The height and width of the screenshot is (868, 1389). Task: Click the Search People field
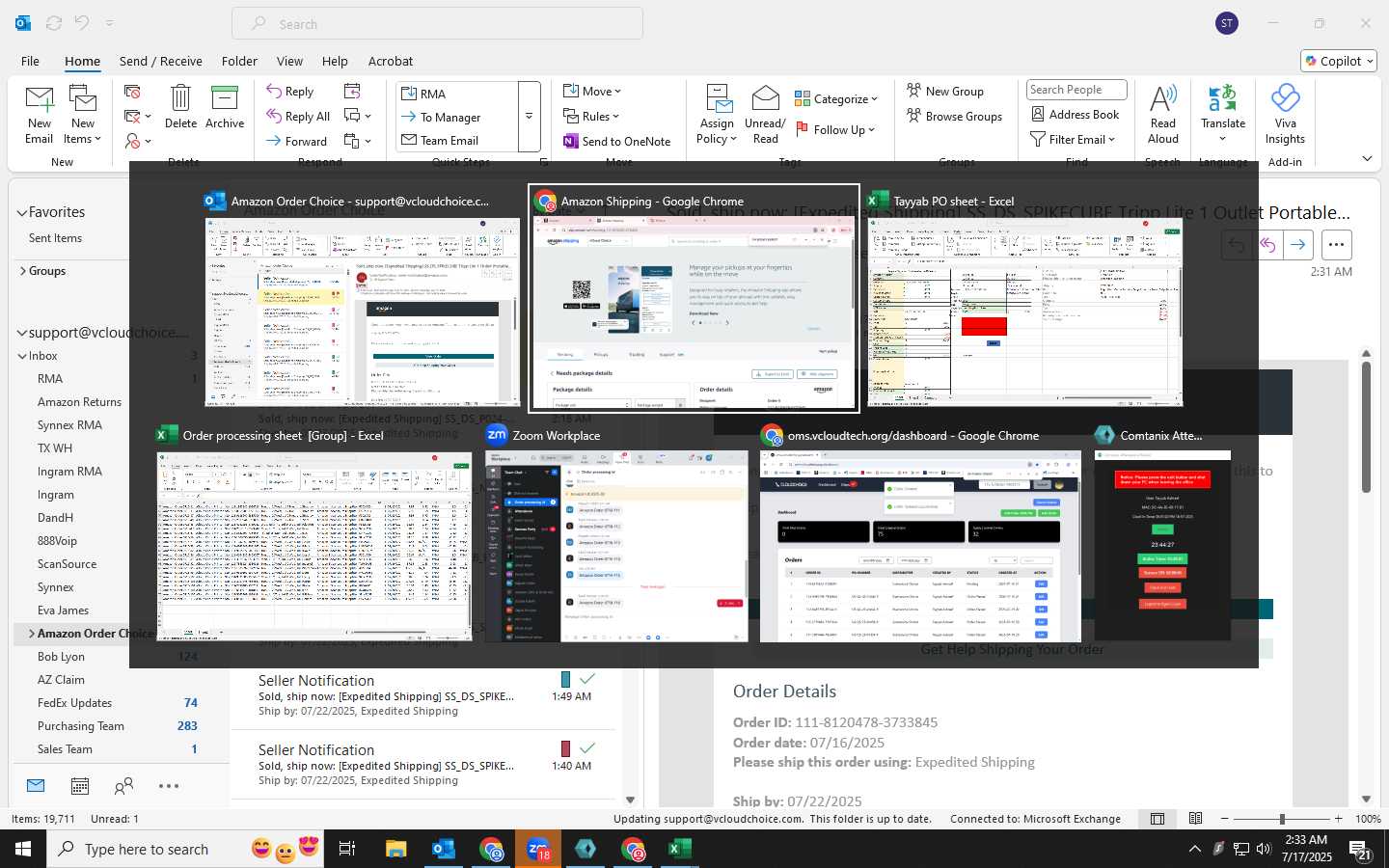[x=1076, y=90]
